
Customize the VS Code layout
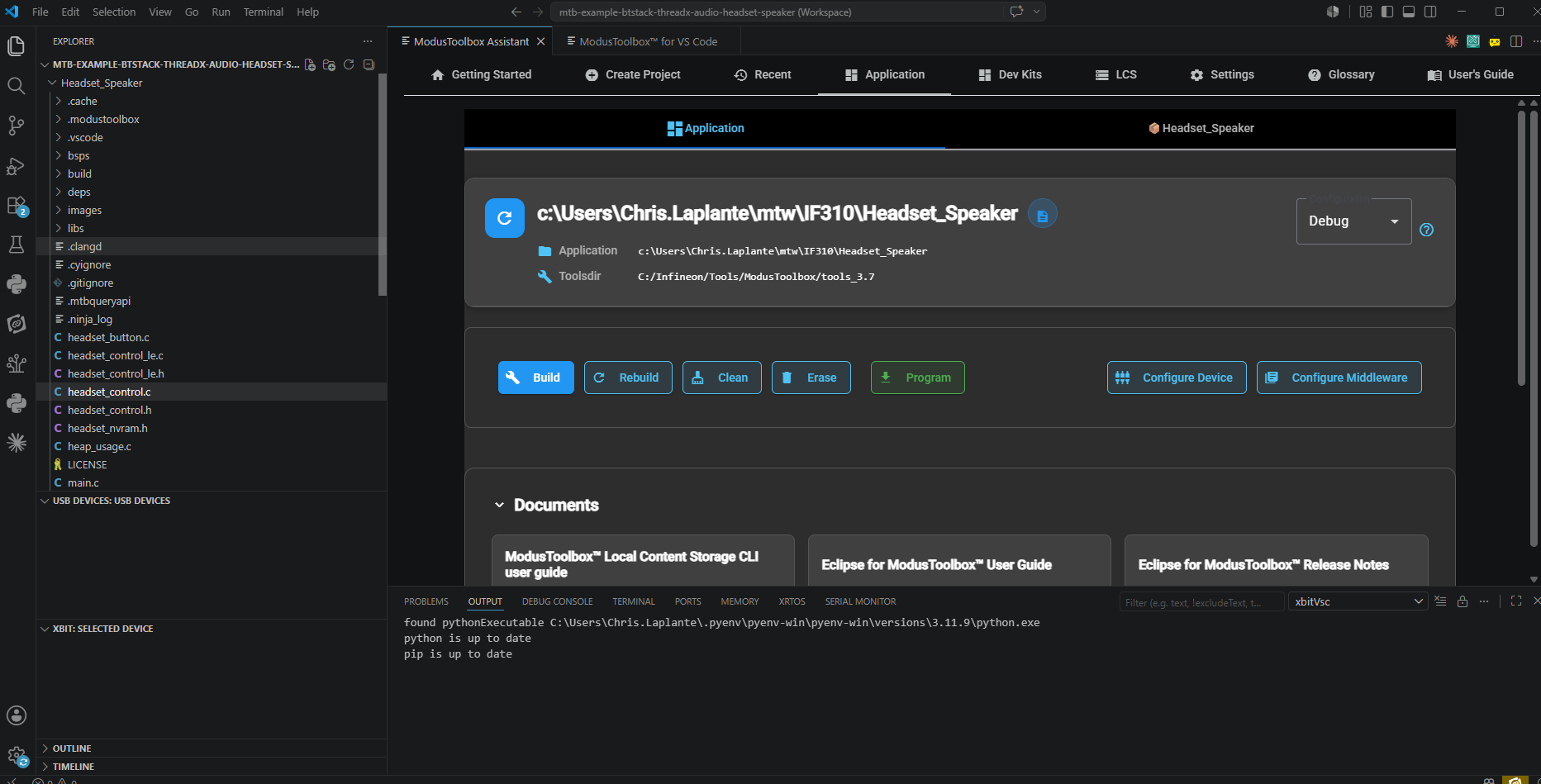click(x=1366, y=12)
